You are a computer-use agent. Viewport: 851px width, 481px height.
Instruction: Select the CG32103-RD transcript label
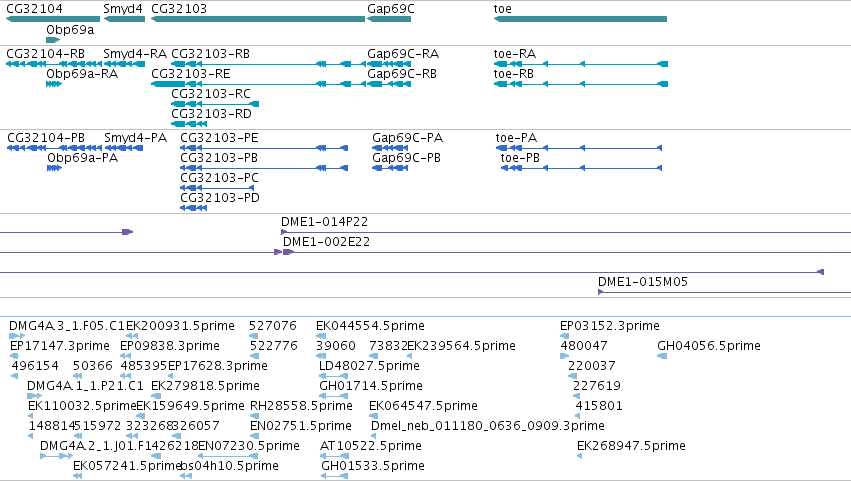coord(211,114)
